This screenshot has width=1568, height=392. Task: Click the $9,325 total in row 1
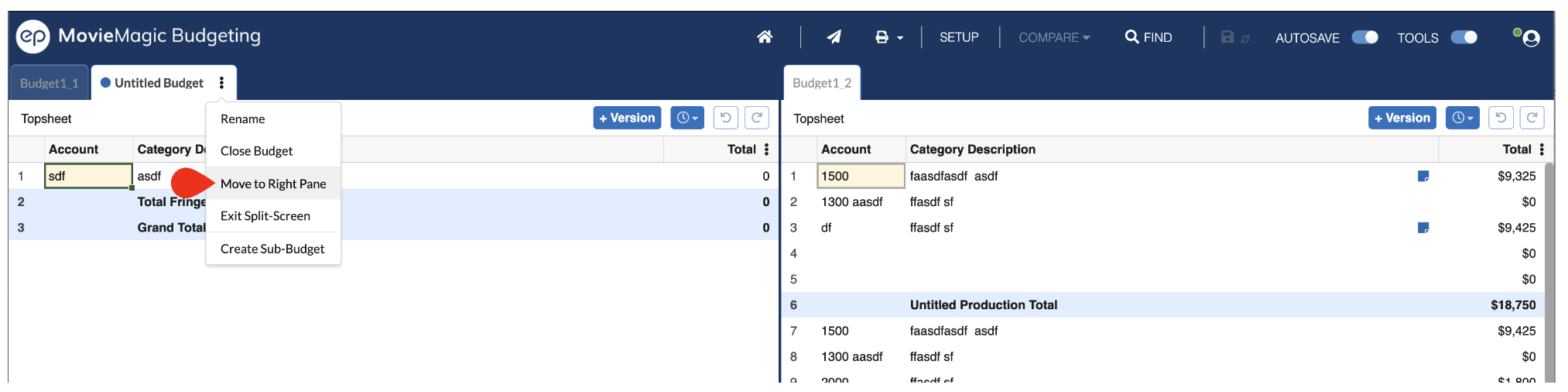1516,176
